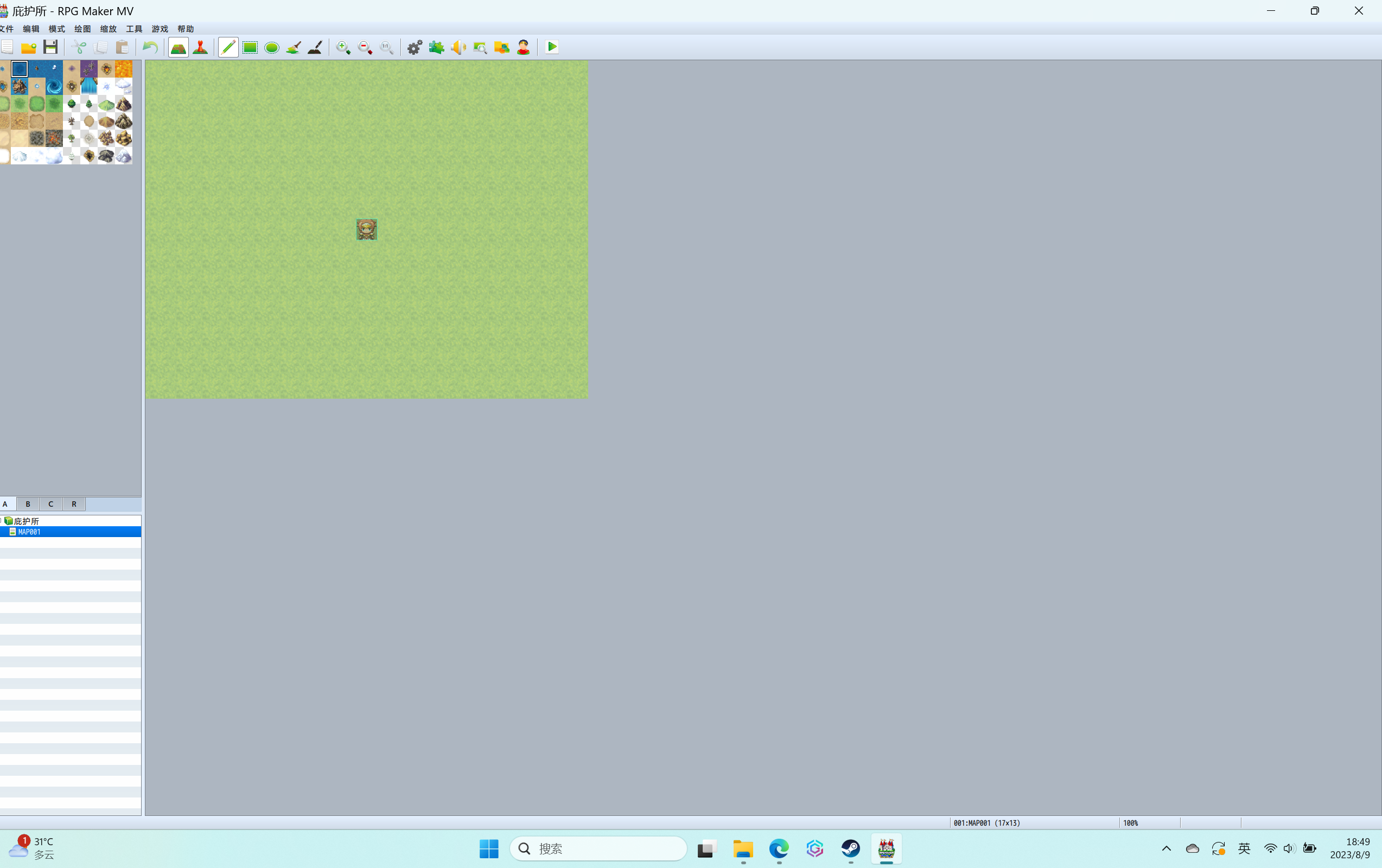
Task: Open the 缩放 menu
Action: [109, 29]
